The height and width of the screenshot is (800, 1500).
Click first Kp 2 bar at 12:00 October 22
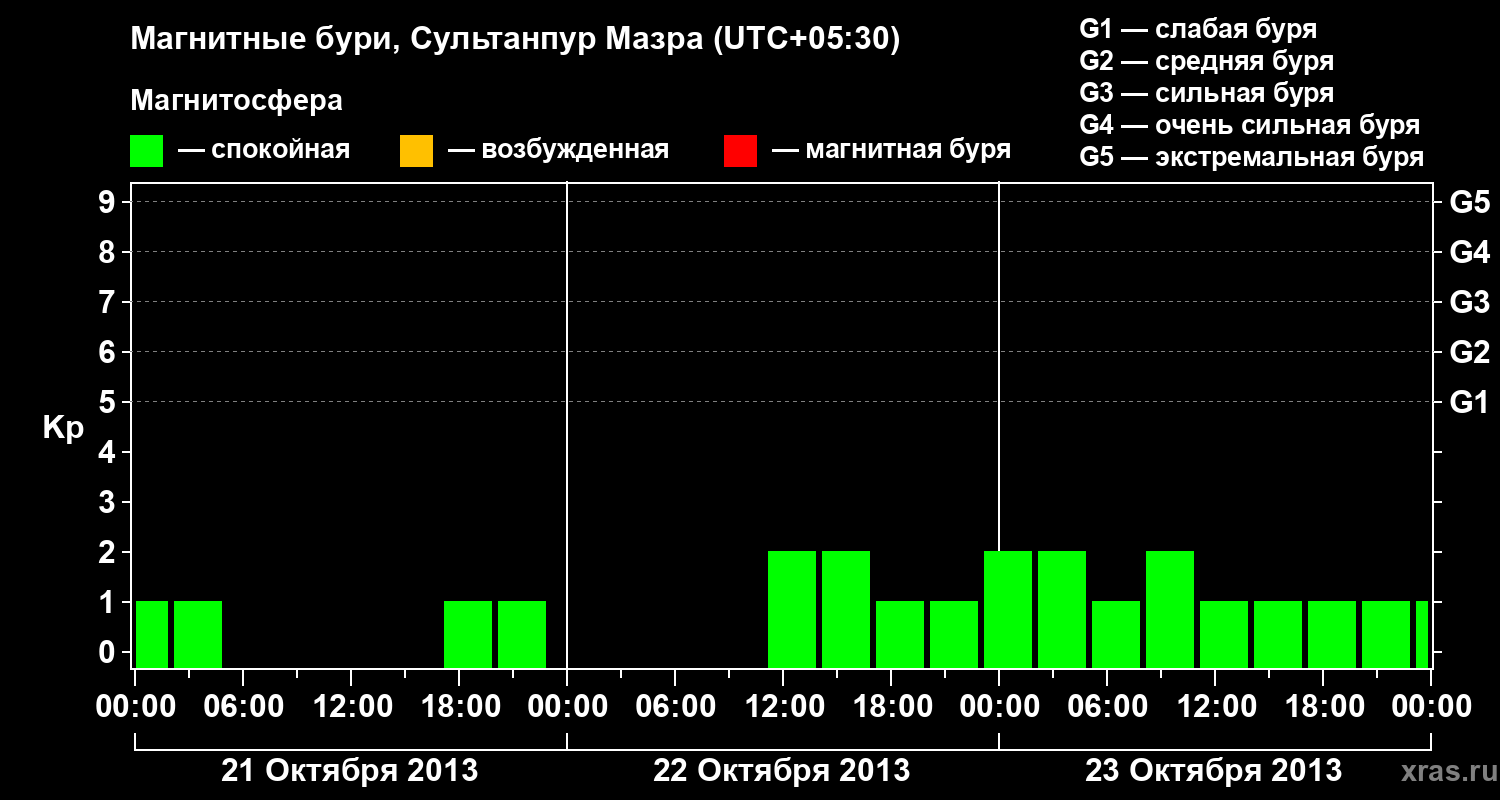coord(792,609)
